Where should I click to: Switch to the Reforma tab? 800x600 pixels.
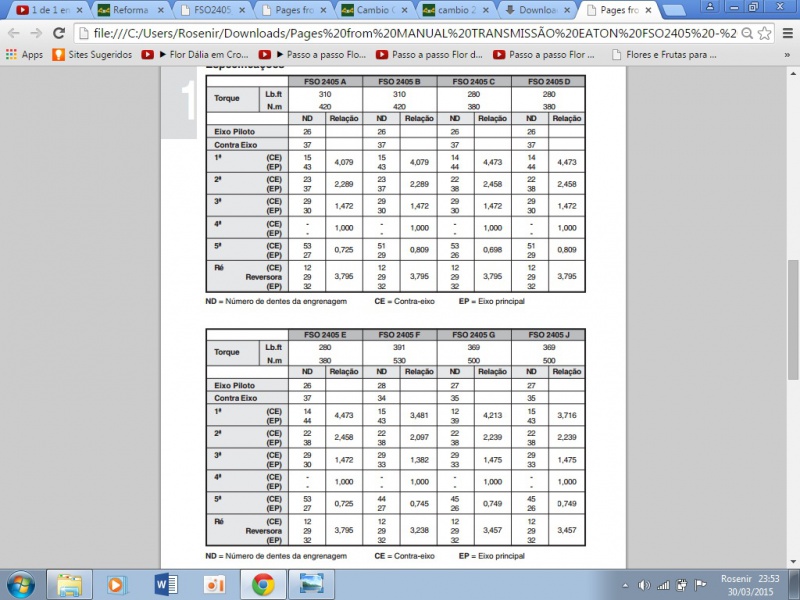tap(131, 10)
